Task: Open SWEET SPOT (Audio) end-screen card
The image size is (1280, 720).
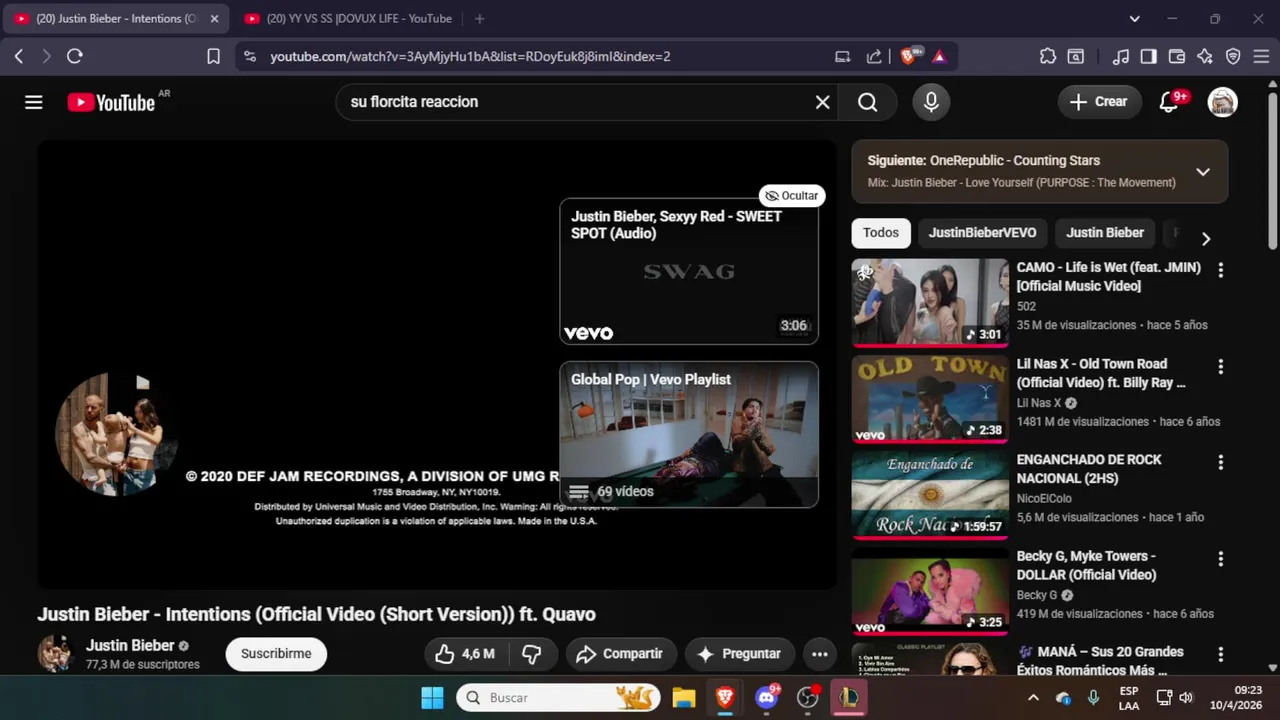Action: pyautogui.click(x=689, y=271)
